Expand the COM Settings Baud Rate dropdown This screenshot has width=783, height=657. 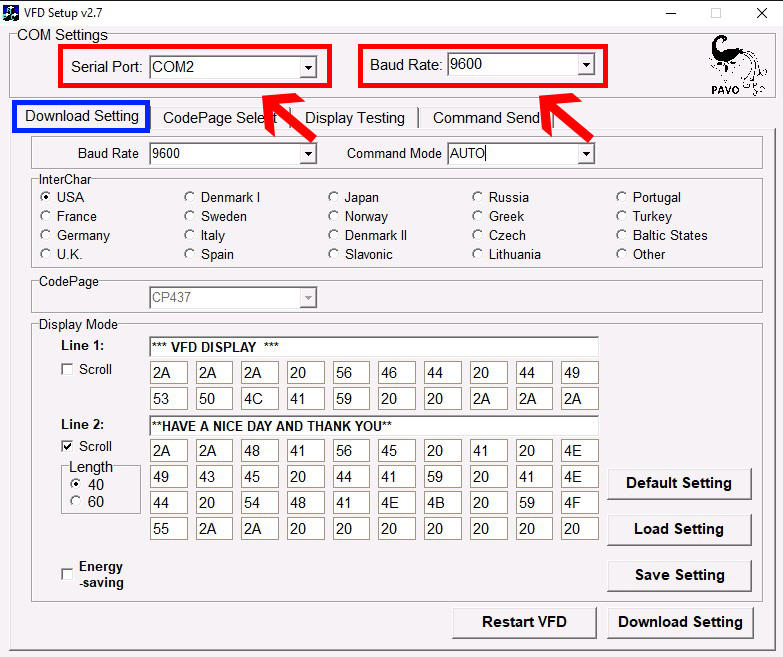point(586,66)
